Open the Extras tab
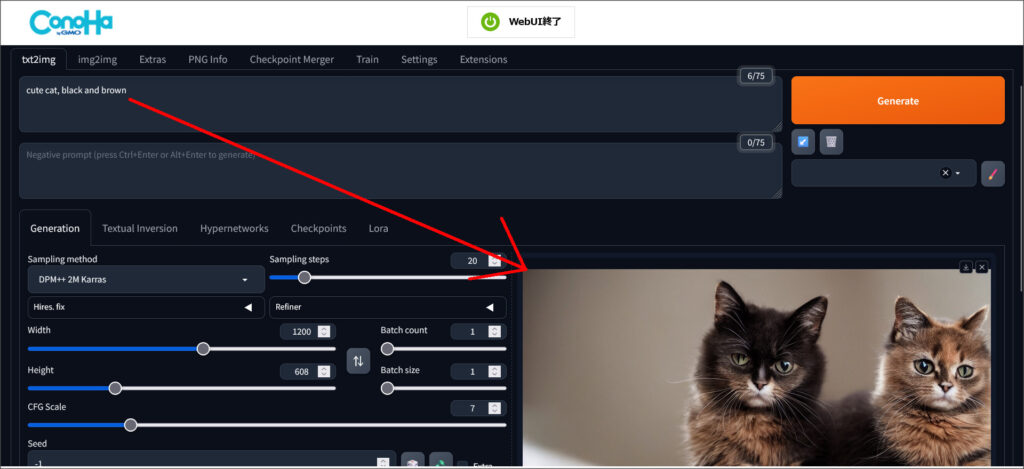This screenshot has width=1024, height=469. (152, 59)
